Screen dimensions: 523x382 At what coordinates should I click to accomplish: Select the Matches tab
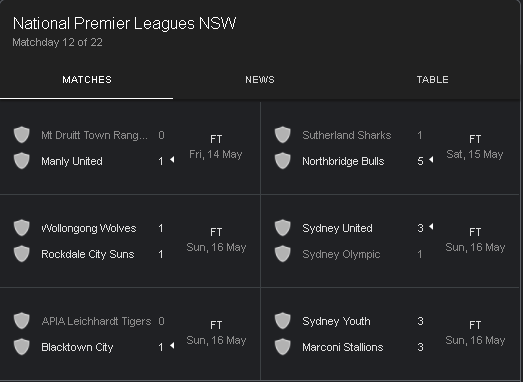pyautogui.click(x=87, y=80)
